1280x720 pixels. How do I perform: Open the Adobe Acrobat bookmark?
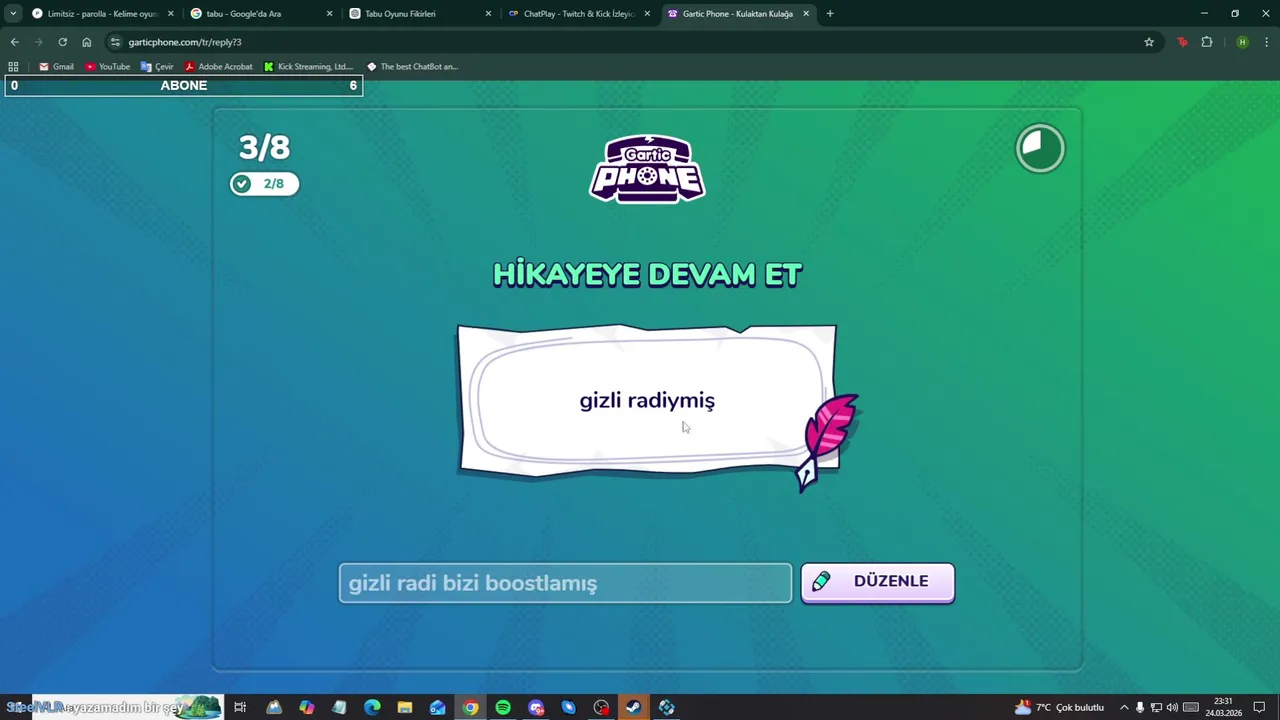(x=218, y=67)
